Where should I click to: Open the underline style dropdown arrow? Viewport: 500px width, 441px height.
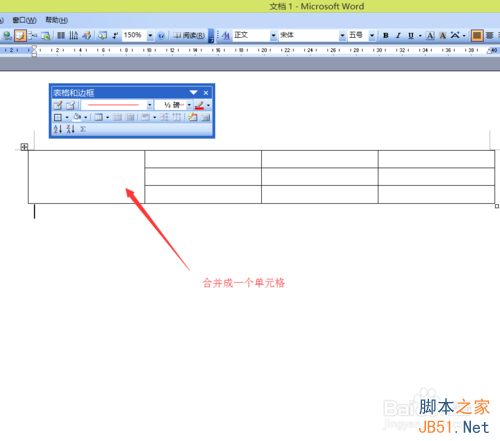point(420,35)
